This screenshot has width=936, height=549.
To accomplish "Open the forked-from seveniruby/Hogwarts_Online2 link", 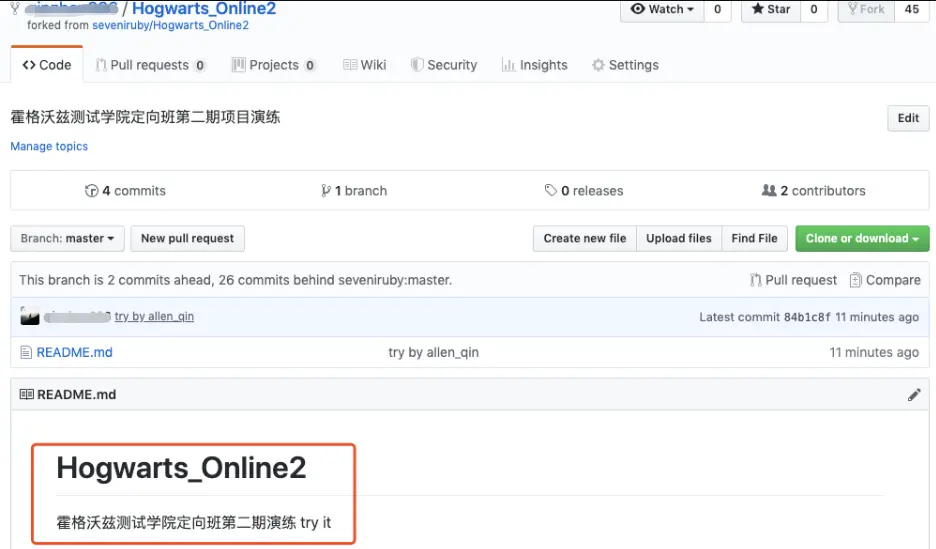I will 170,25.
